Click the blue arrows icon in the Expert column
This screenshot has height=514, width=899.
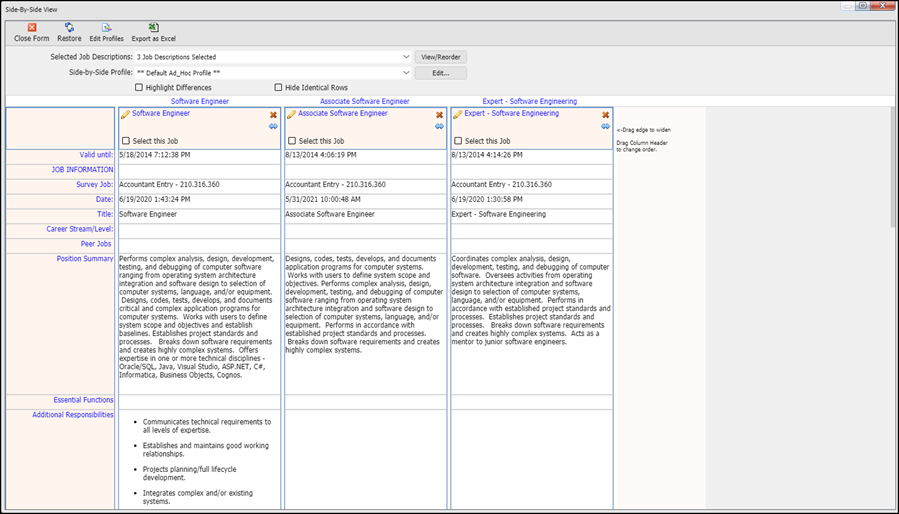(605, 126)
